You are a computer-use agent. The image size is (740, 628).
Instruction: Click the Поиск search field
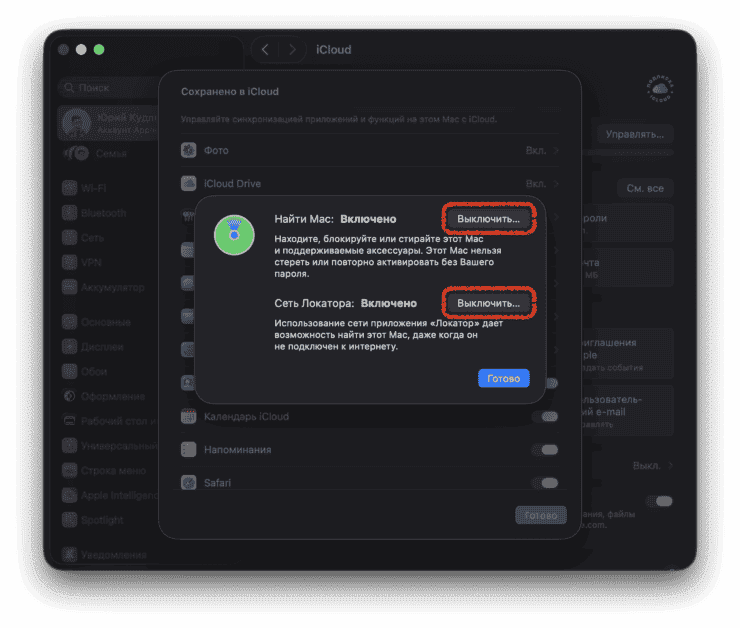pos(109,88)
